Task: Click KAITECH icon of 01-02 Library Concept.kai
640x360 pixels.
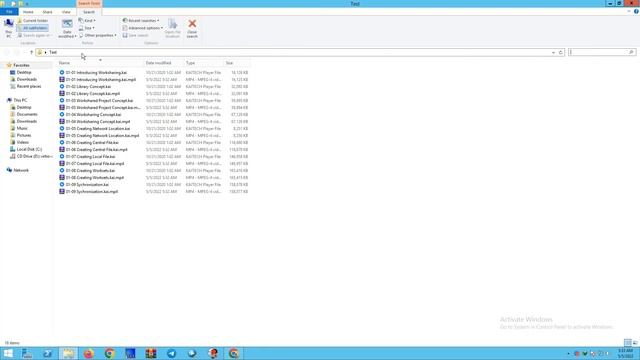Action: (62, 87)
